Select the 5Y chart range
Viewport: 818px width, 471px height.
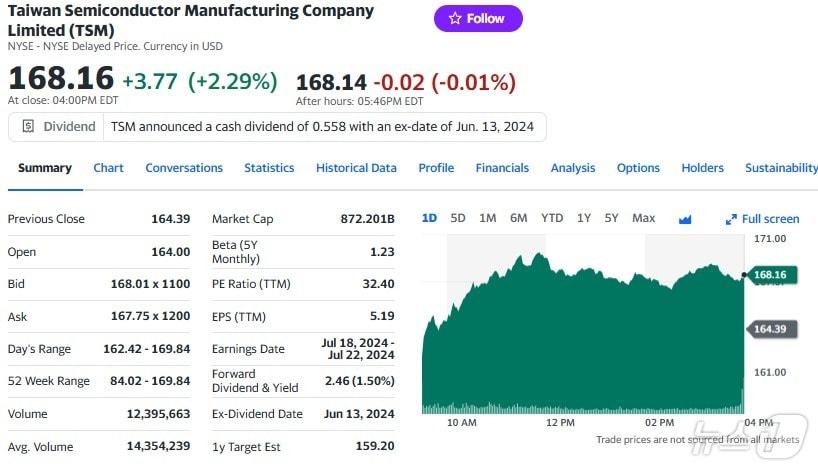point(611,218)
